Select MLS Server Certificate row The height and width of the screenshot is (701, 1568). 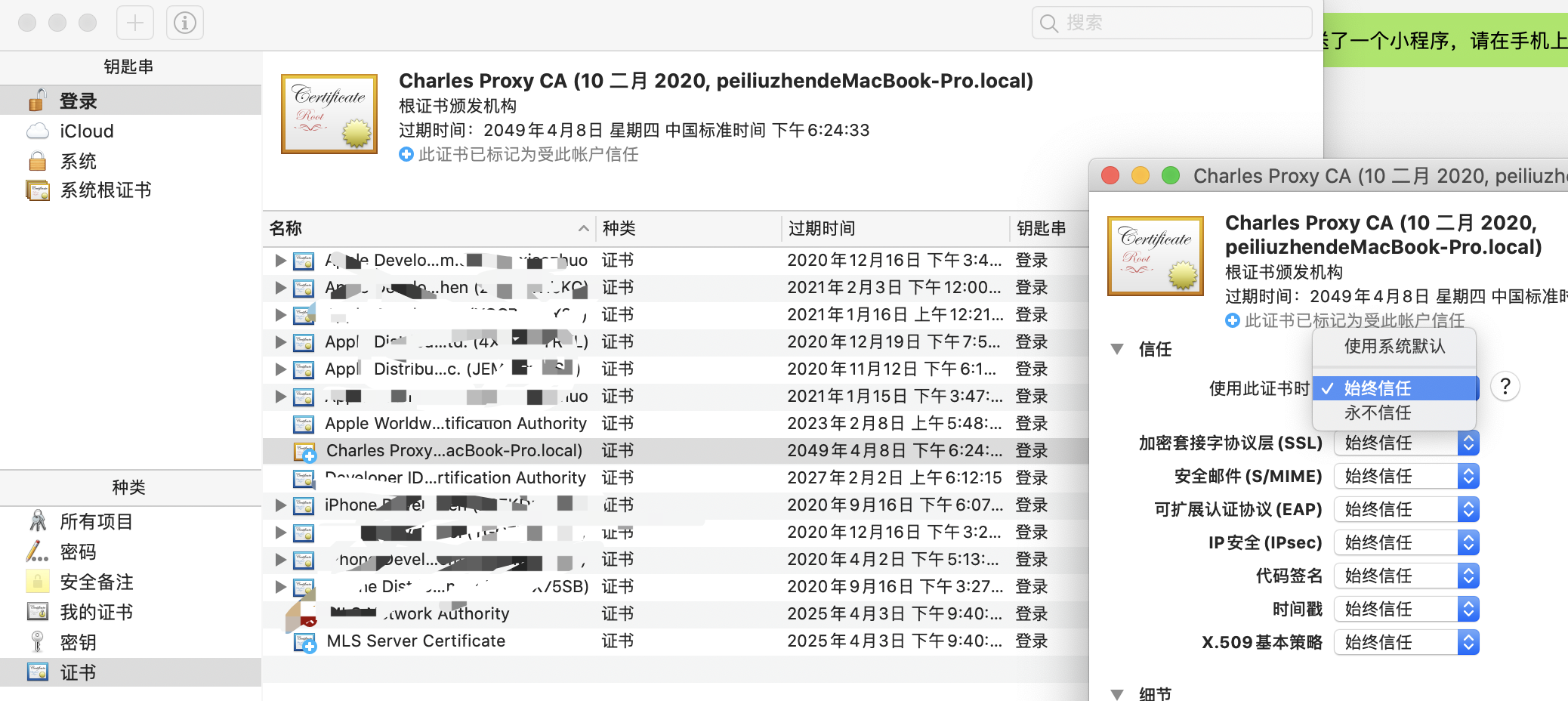[675, 641]
